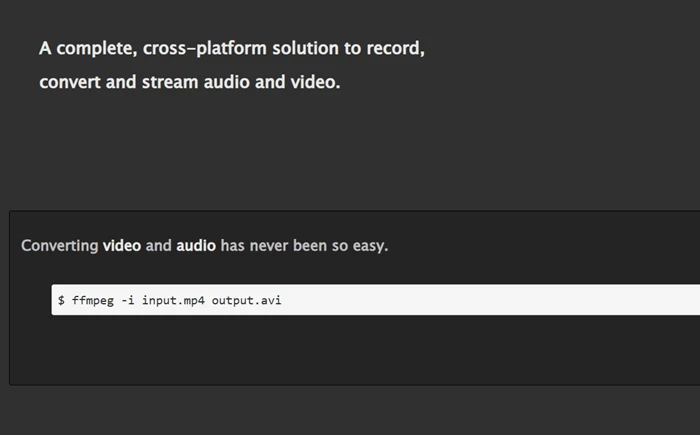Screen dimensions: 700x435
Task: Click the word 'ffmpeg' in the command
Action: click(x=93, y=300)
